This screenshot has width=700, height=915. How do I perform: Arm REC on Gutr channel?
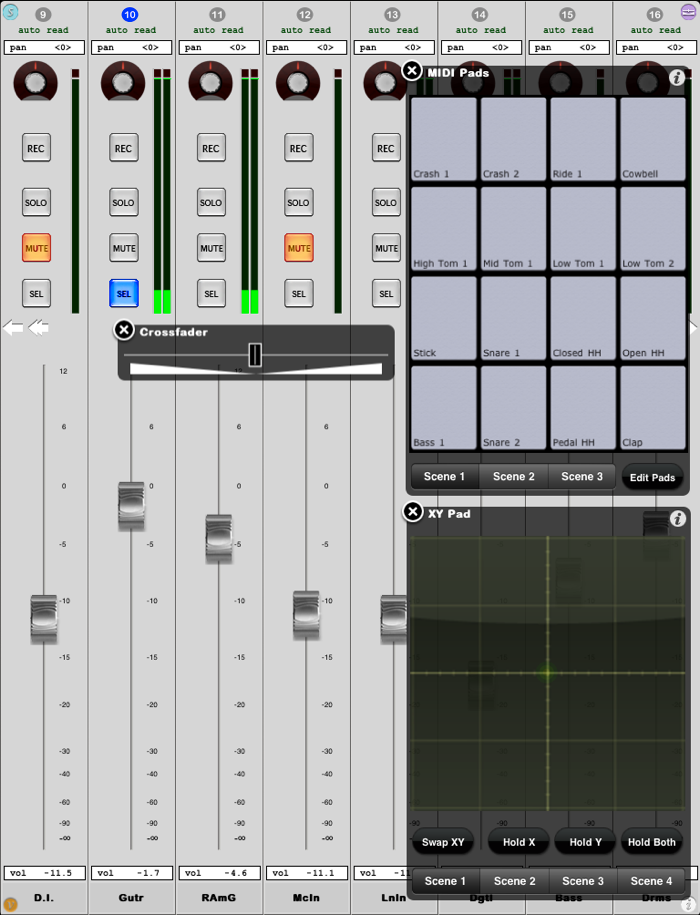coord(124,148)
